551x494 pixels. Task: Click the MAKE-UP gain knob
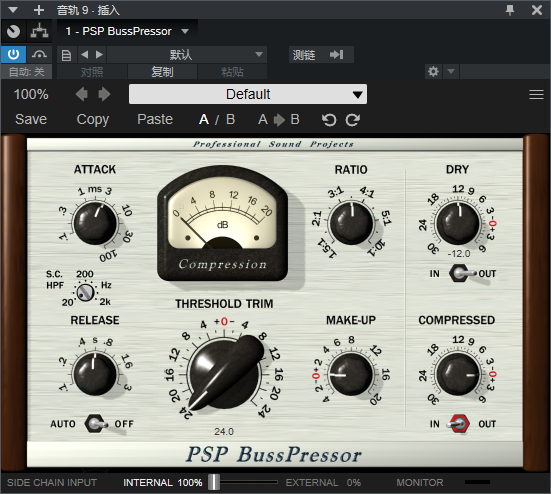point(351,375)
